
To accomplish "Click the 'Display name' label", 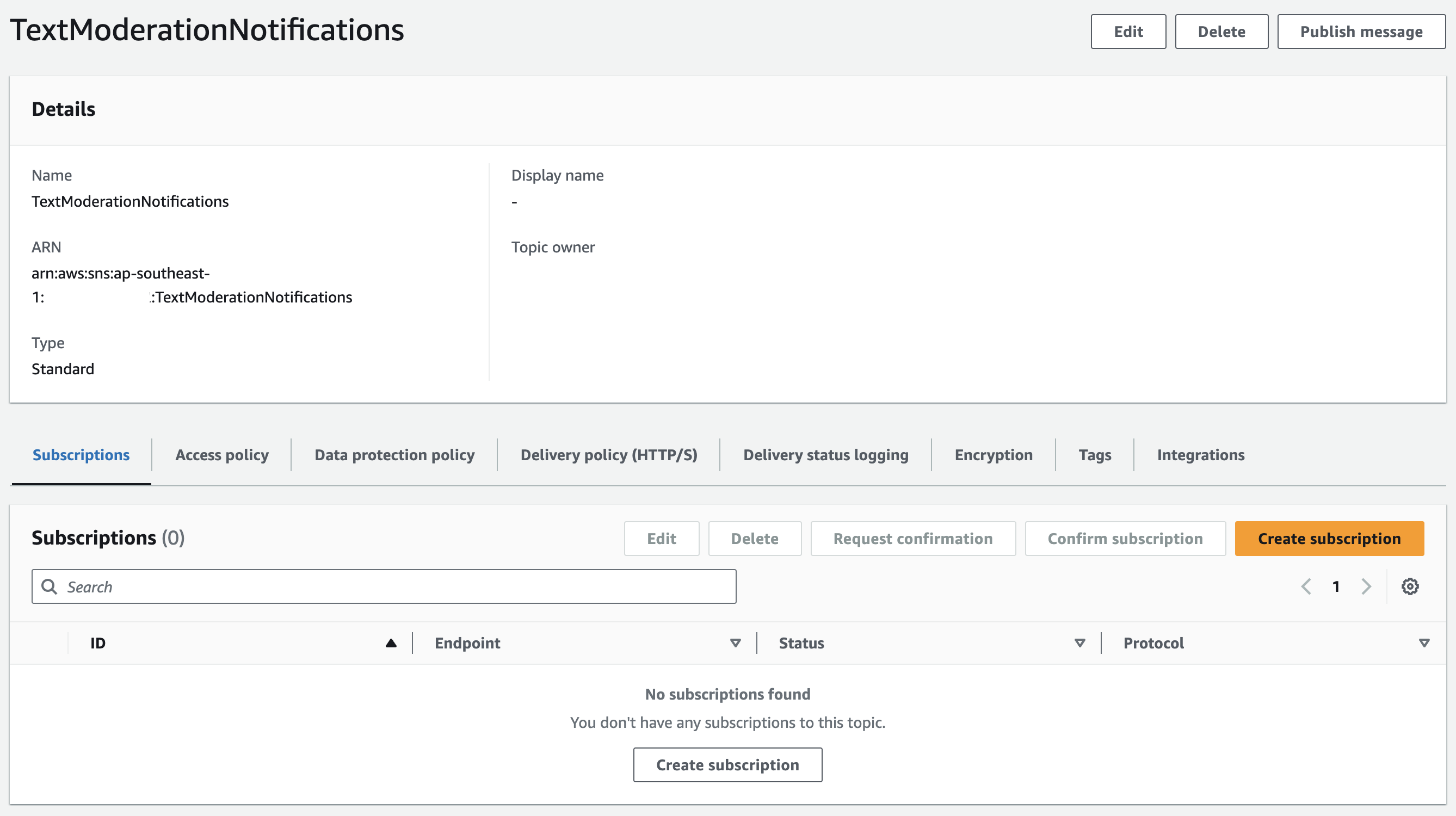I will 557,176.
